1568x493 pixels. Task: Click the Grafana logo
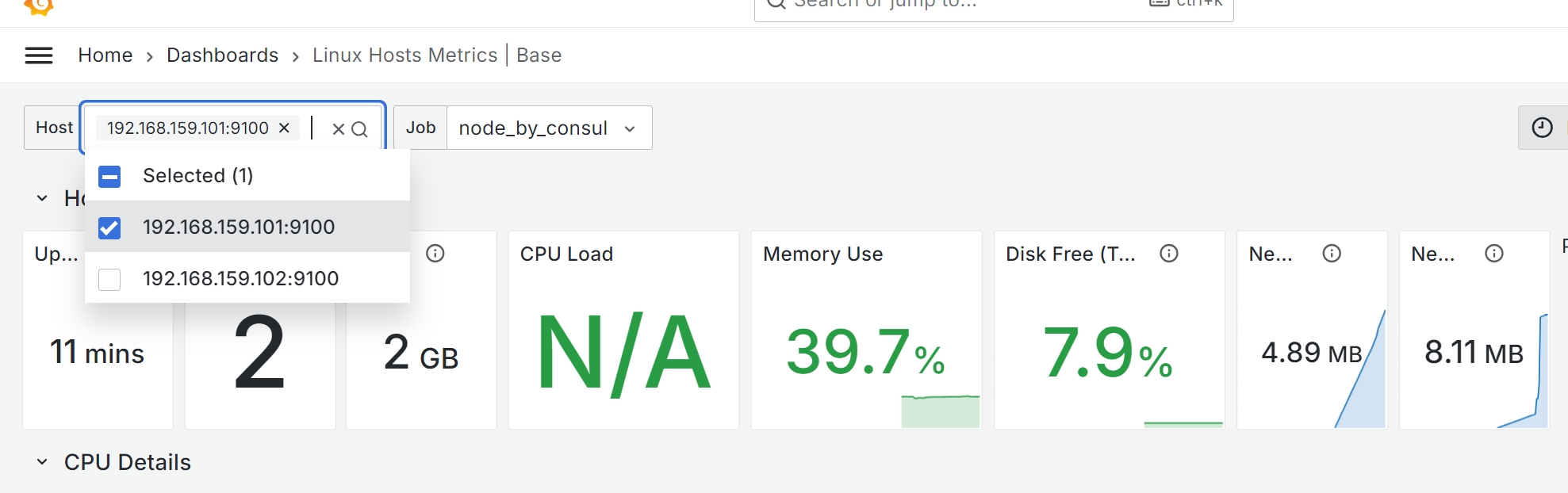pyautogui.click(x=39, y=7)
